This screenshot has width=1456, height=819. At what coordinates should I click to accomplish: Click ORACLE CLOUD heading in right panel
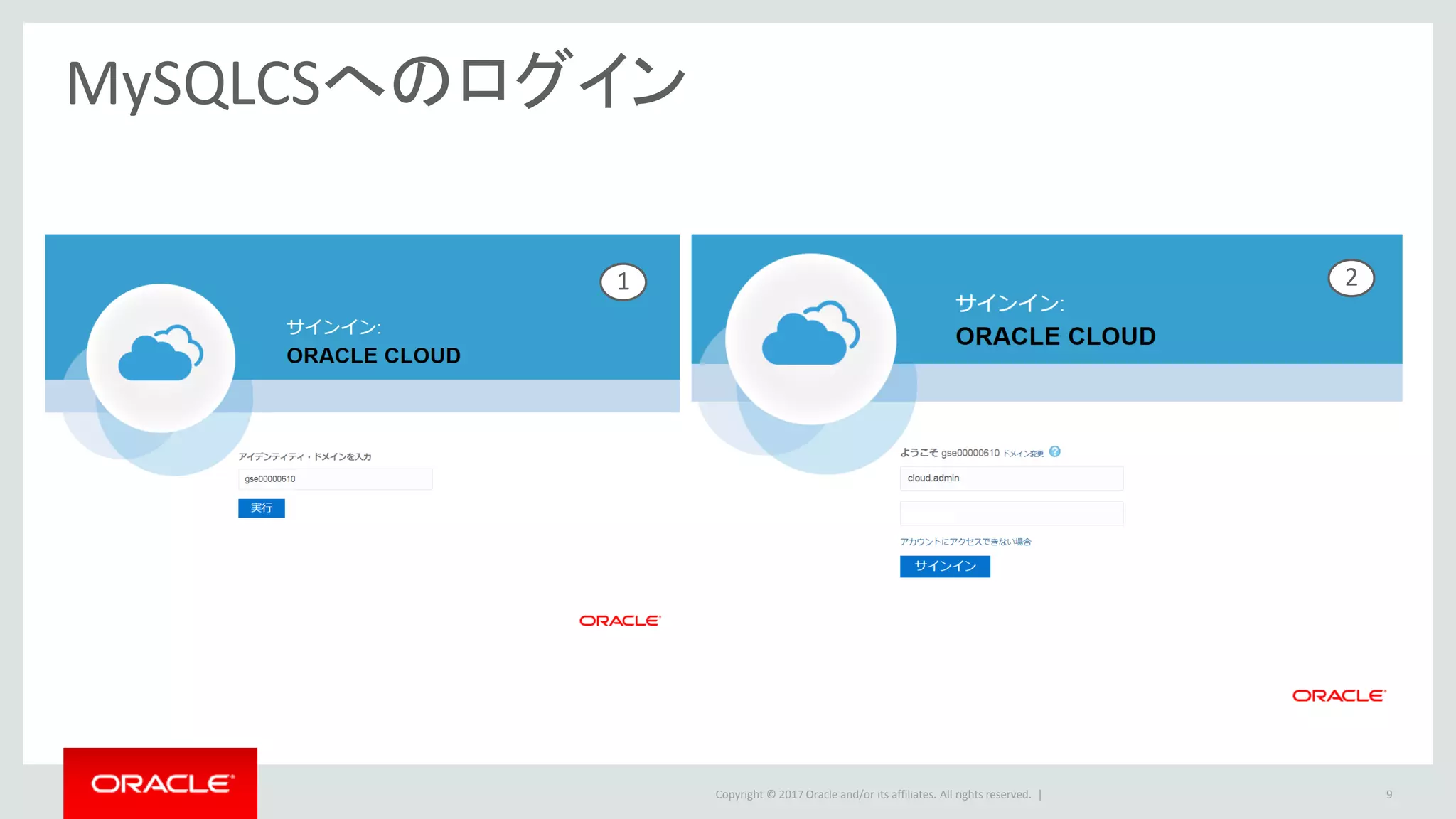[x=1055, y=336]
